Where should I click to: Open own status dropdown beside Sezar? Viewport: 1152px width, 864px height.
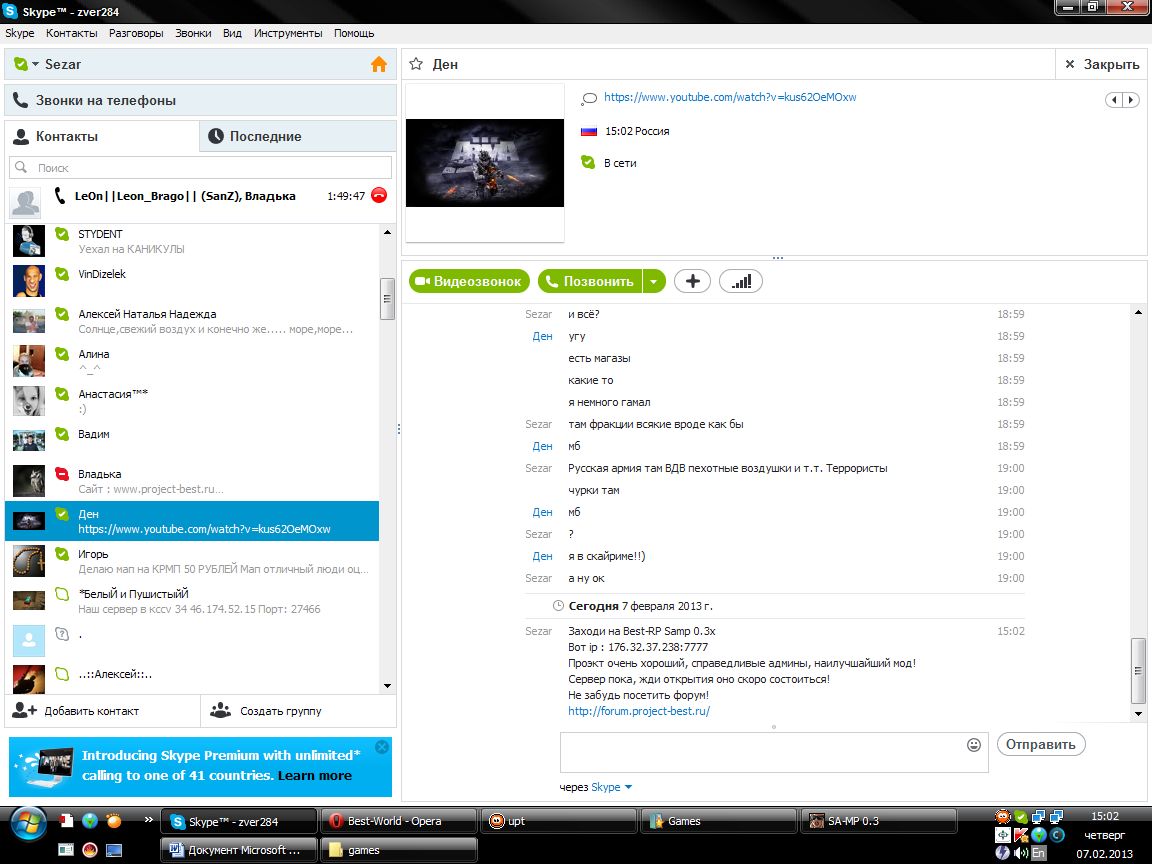click(35, 65)
